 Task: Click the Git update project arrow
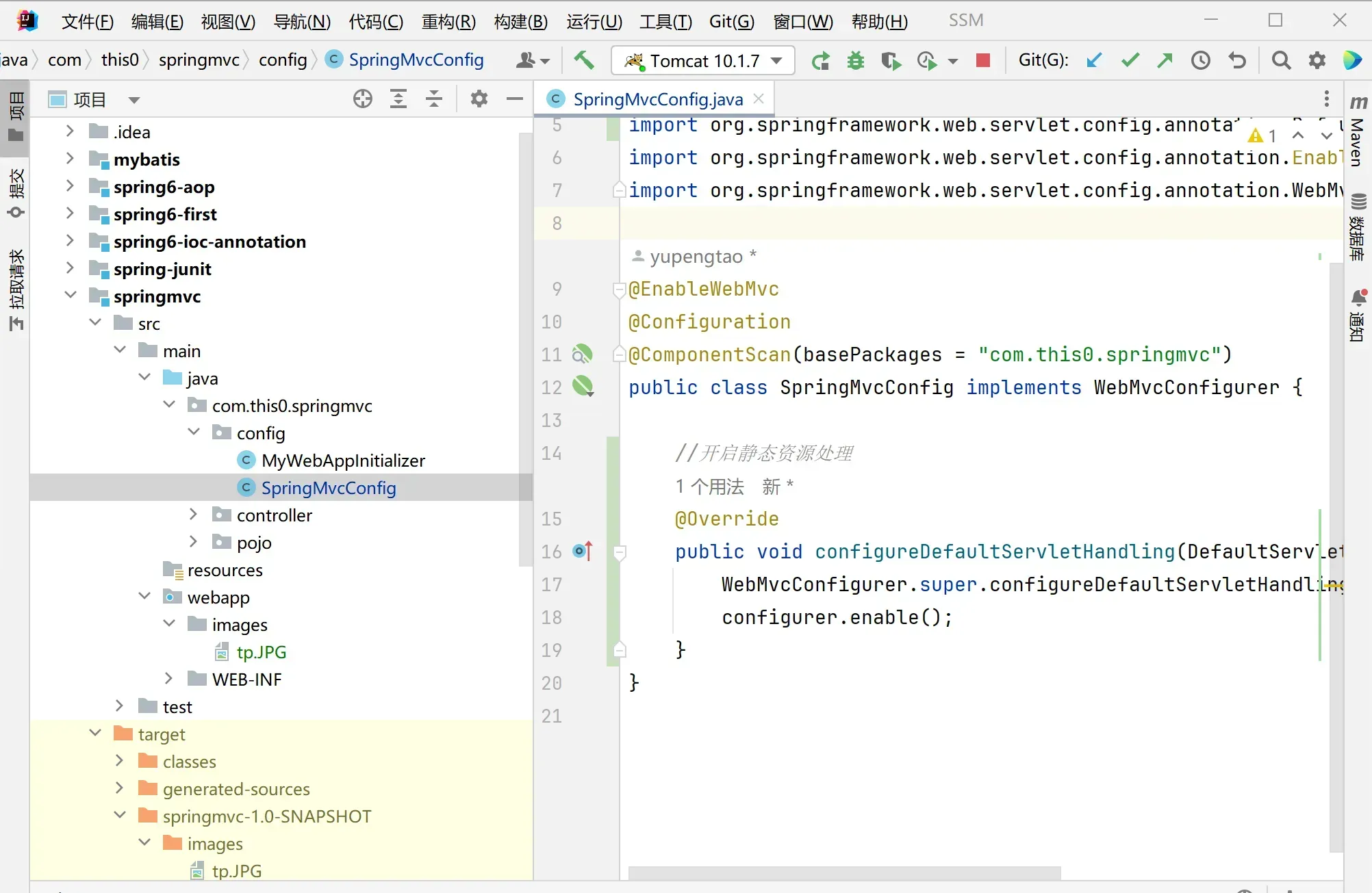tap(1094, 60)
